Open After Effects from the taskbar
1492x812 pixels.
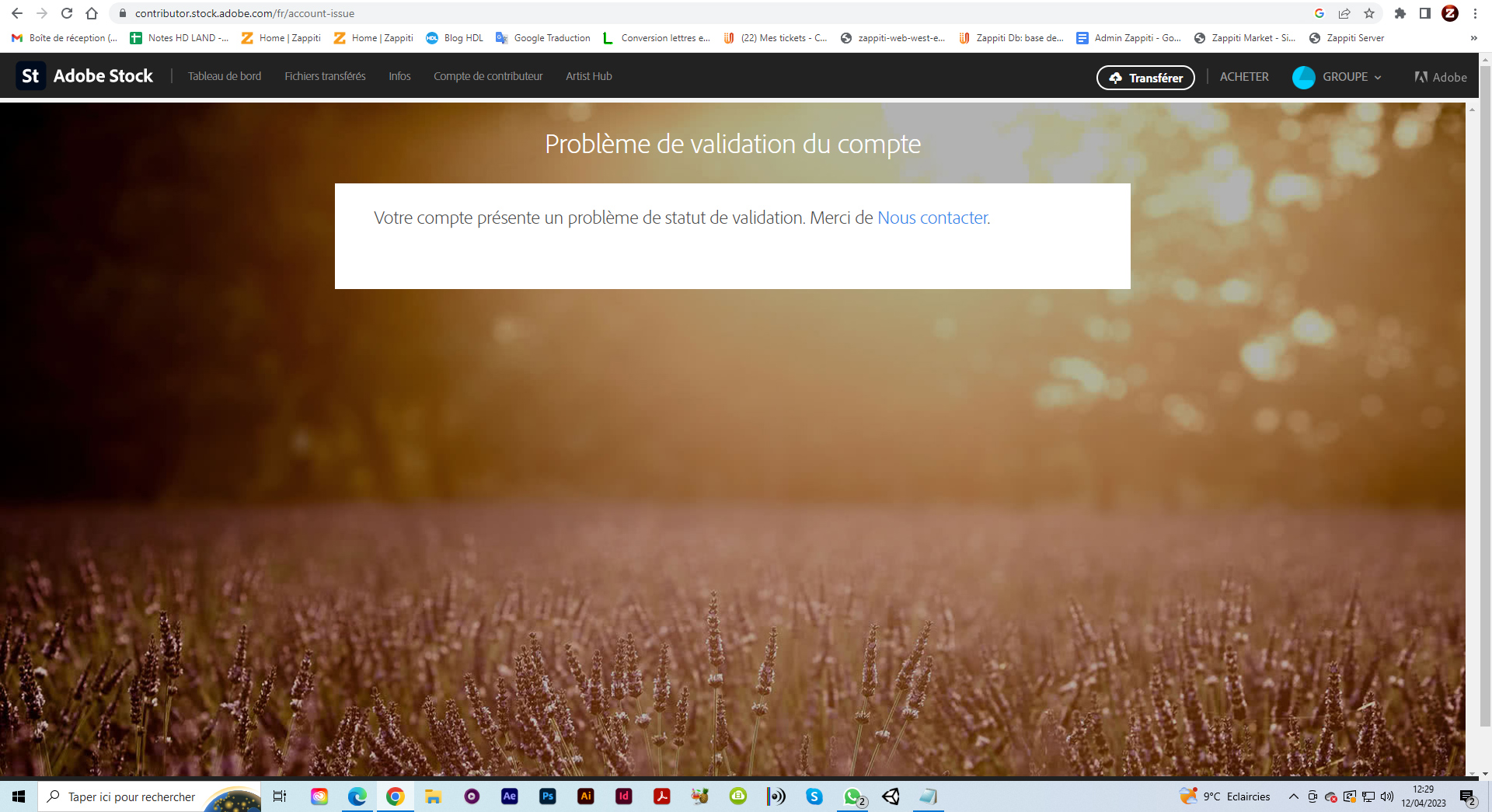[x=509, y=796]
